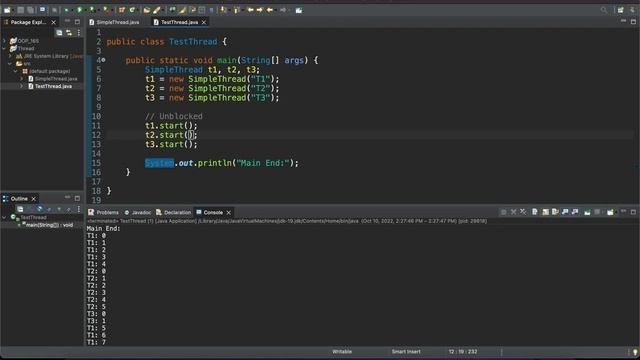This screenshot has height=360, width=640.
Task: Click Remove All Terminated Launches icon
Action: tap(523, 212)
